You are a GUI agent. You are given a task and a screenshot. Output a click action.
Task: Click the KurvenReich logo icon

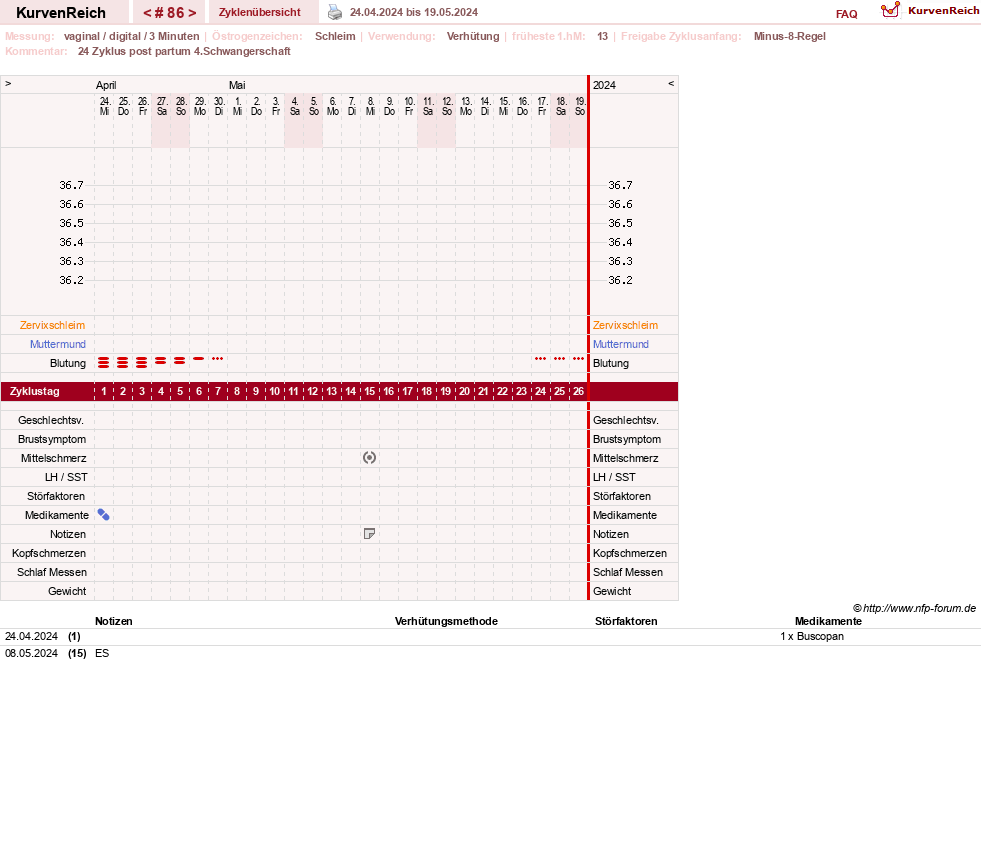890,10
